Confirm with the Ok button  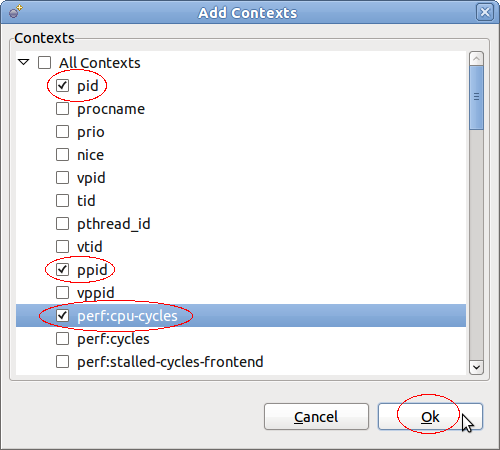[x=430, y=417]
